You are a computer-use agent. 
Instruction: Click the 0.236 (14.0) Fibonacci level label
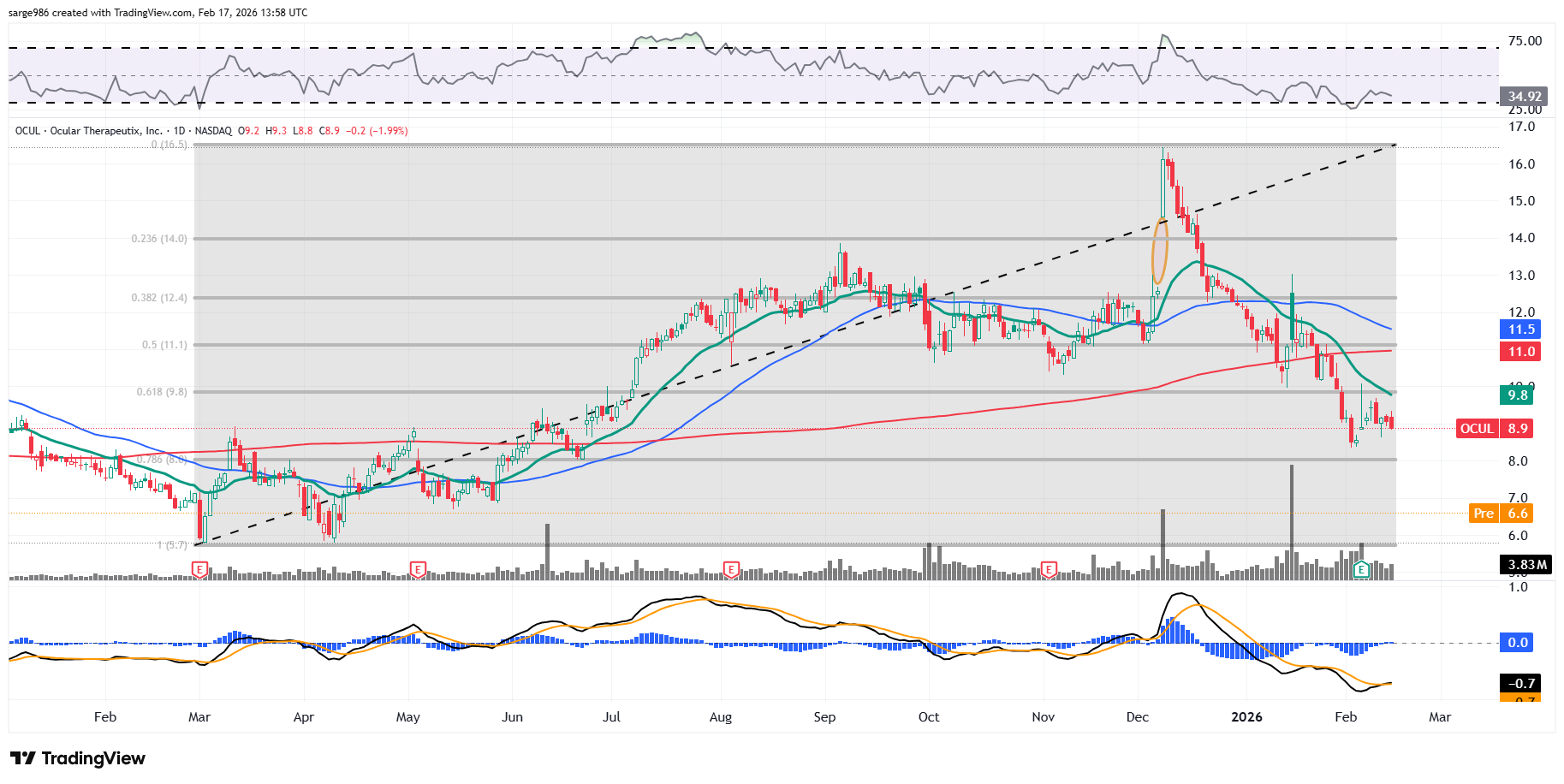(x=159, y=239)
